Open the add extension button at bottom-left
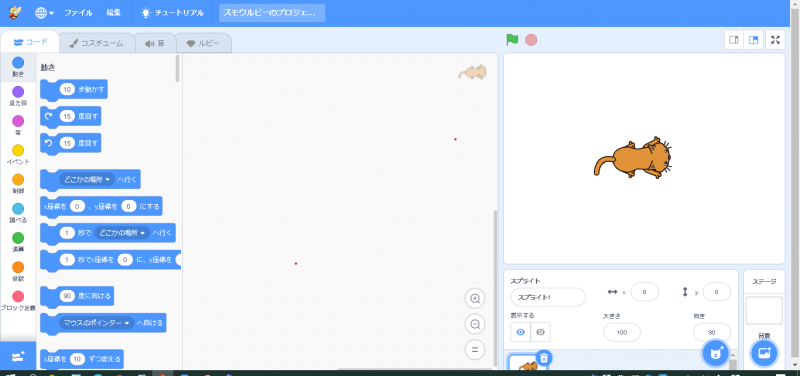This screenshot has height=376, width=800. (18, 356)
